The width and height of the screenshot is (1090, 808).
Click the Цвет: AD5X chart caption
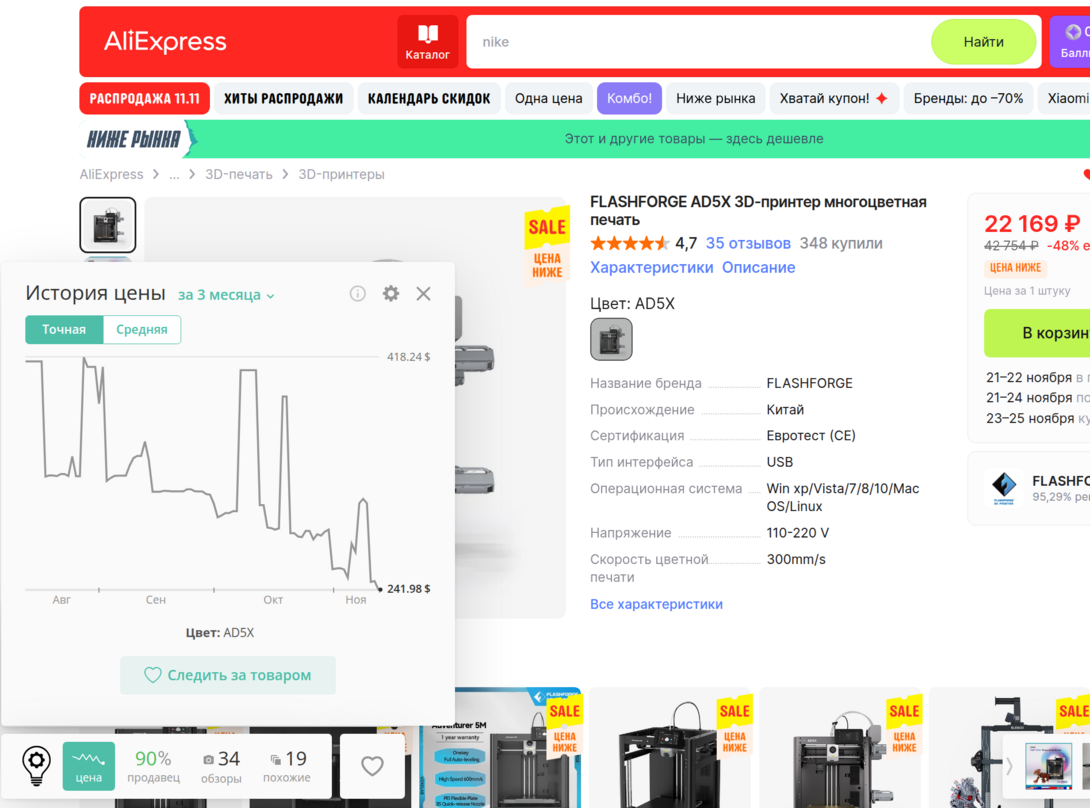(220, 633)
